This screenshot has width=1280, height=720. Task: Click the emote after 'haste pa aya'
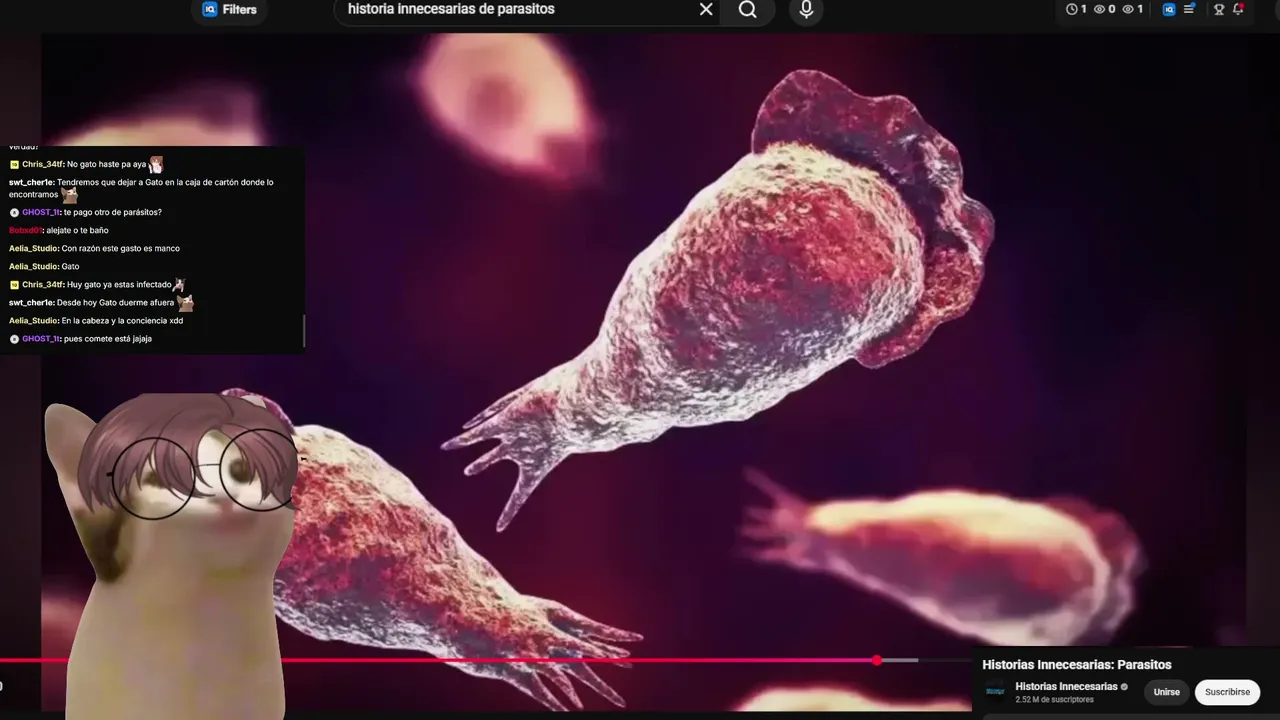tap(156, 164)
